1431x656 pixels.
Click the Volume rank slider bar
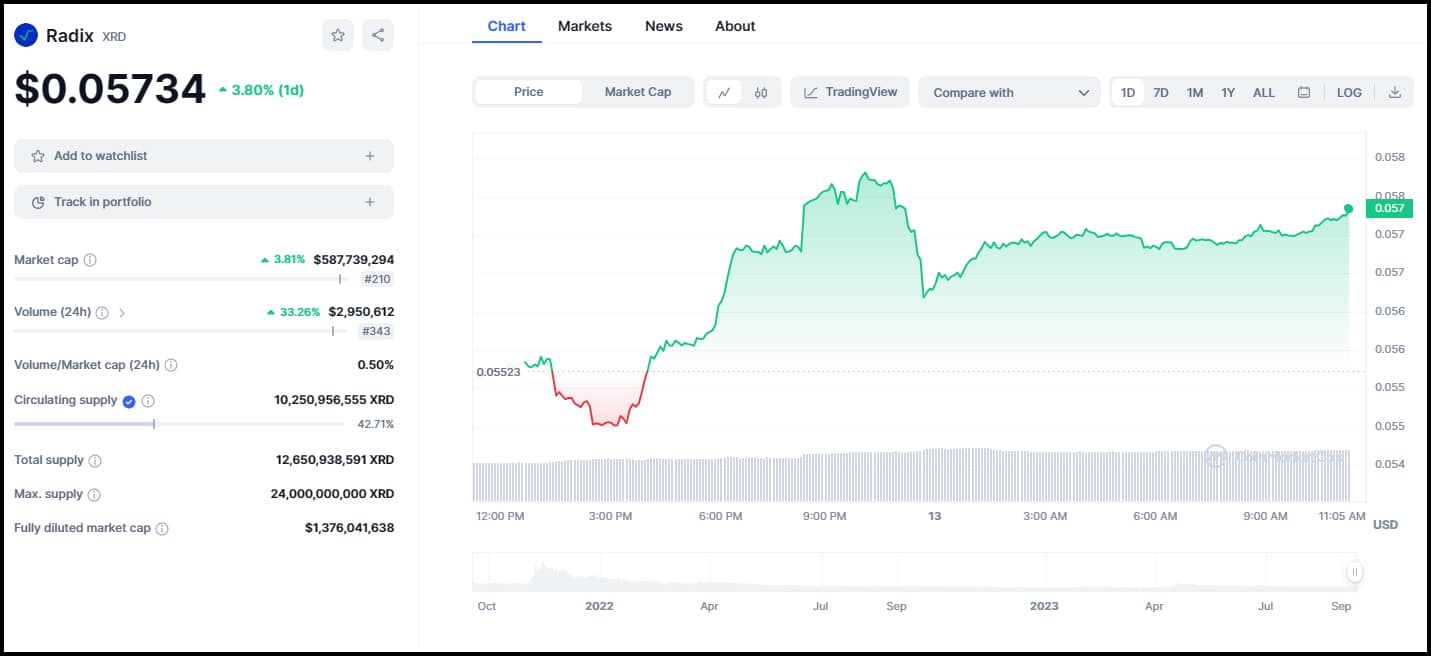(180, 331)
